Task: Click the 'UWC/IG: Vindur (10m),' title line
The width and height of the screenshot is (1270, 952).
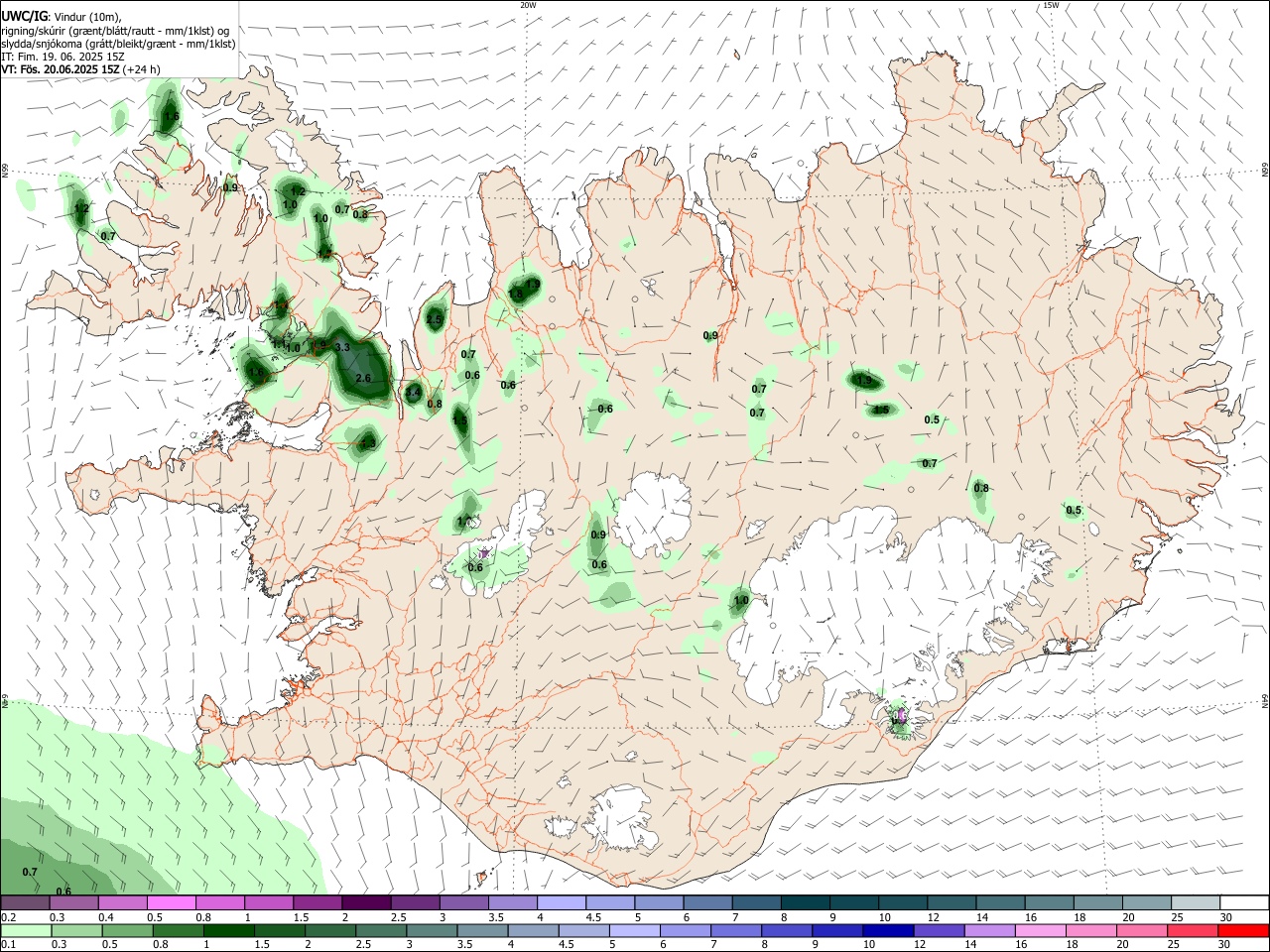Action: click(62, 17)
